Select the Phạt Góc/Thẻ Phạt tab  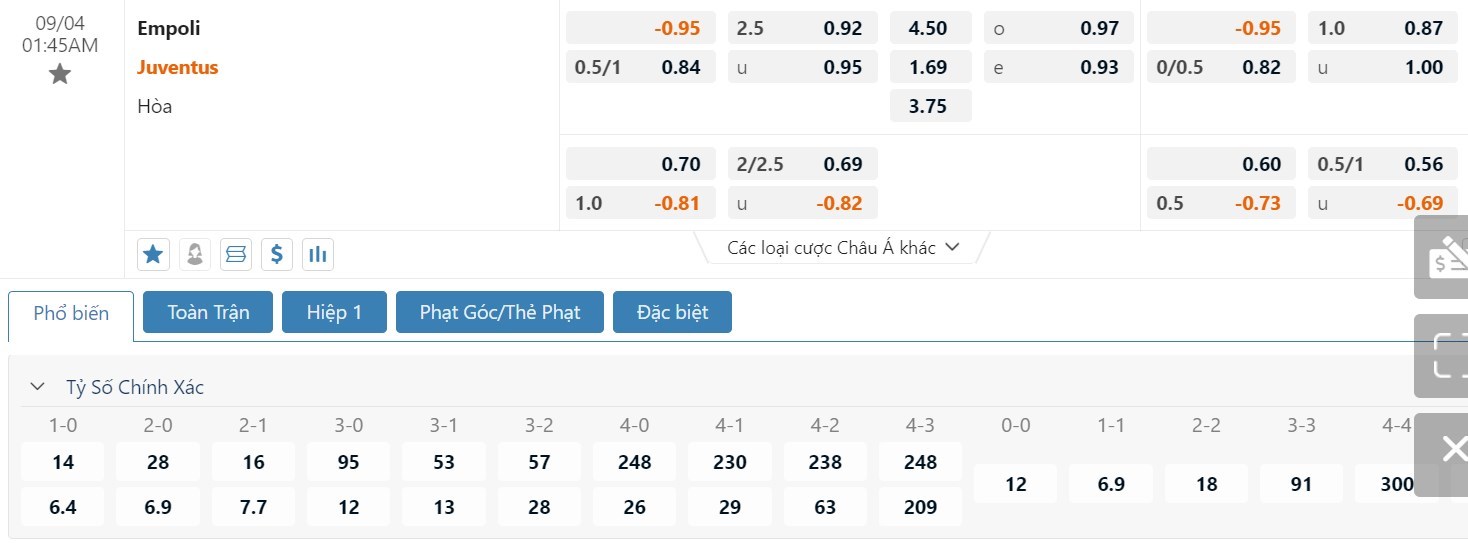[500, 312]
